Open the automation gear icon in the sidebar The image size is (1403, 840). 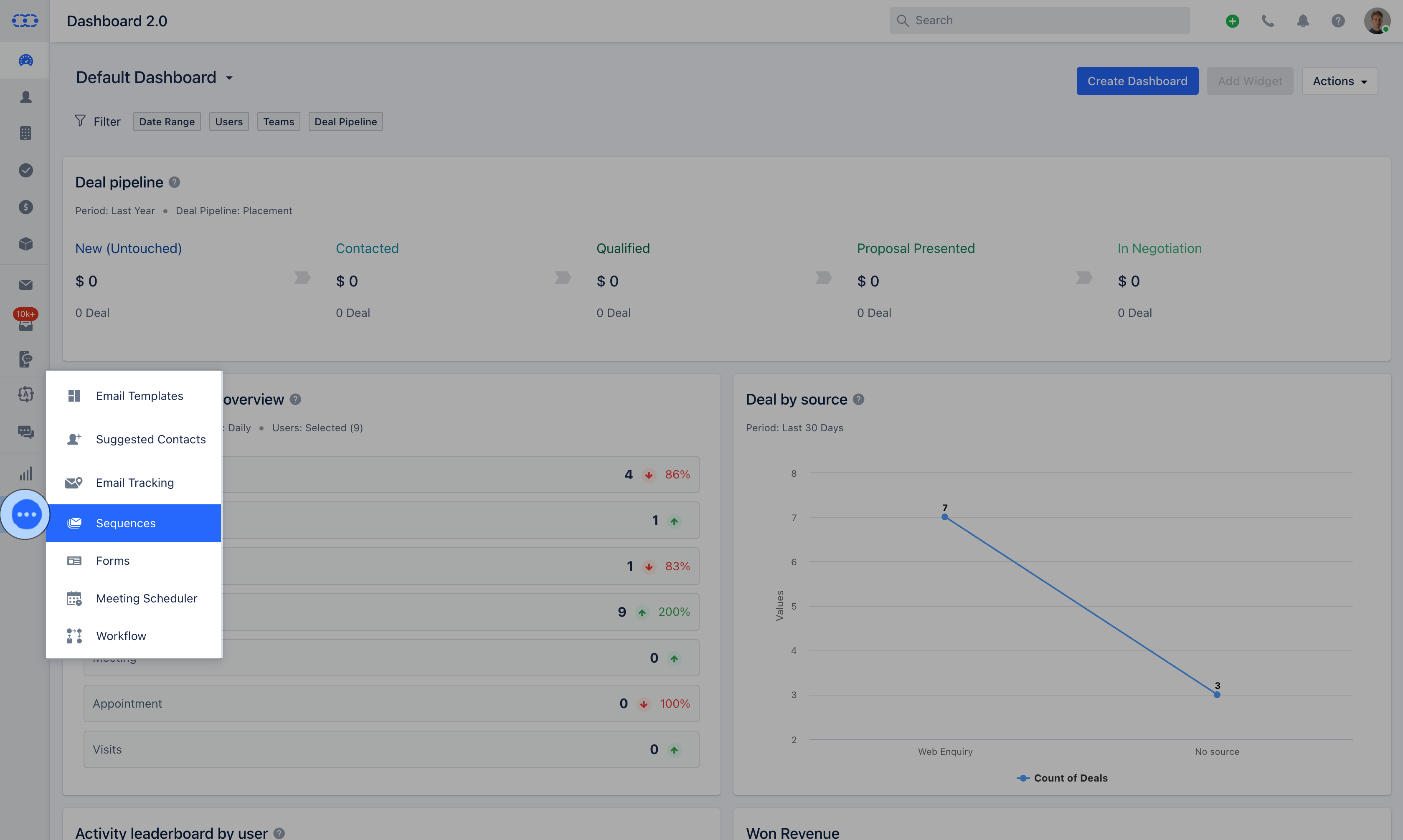[25, 394]
